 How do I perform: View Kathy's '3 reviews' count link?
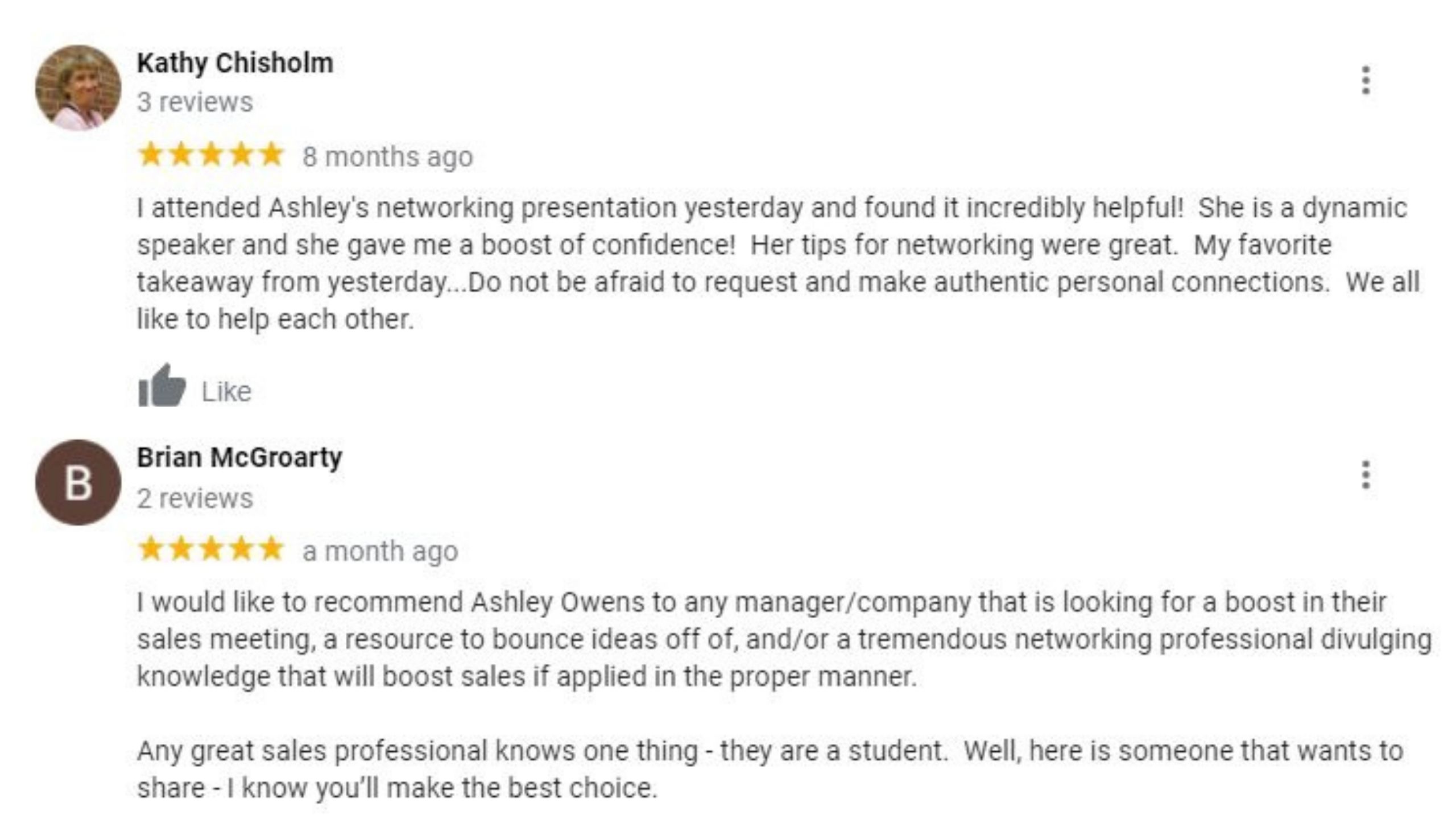coord(195,102)
